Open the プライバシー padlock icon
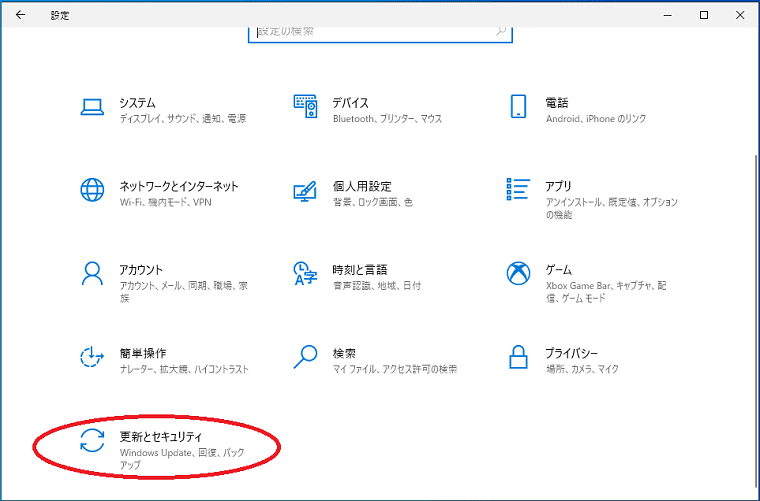Image resolution: width=760 pixels, height=501 pixels. coord(518,357)
